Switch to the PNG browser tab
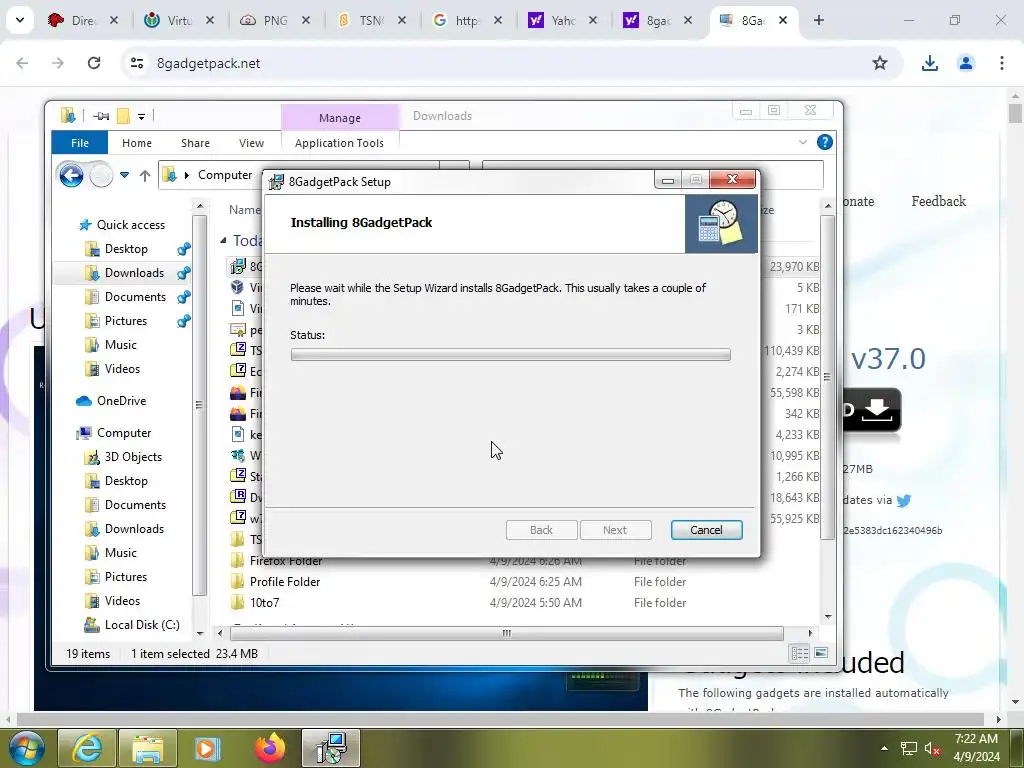Image resolution: width=1024 pixels, height=768 pixels. click(274, 20)
